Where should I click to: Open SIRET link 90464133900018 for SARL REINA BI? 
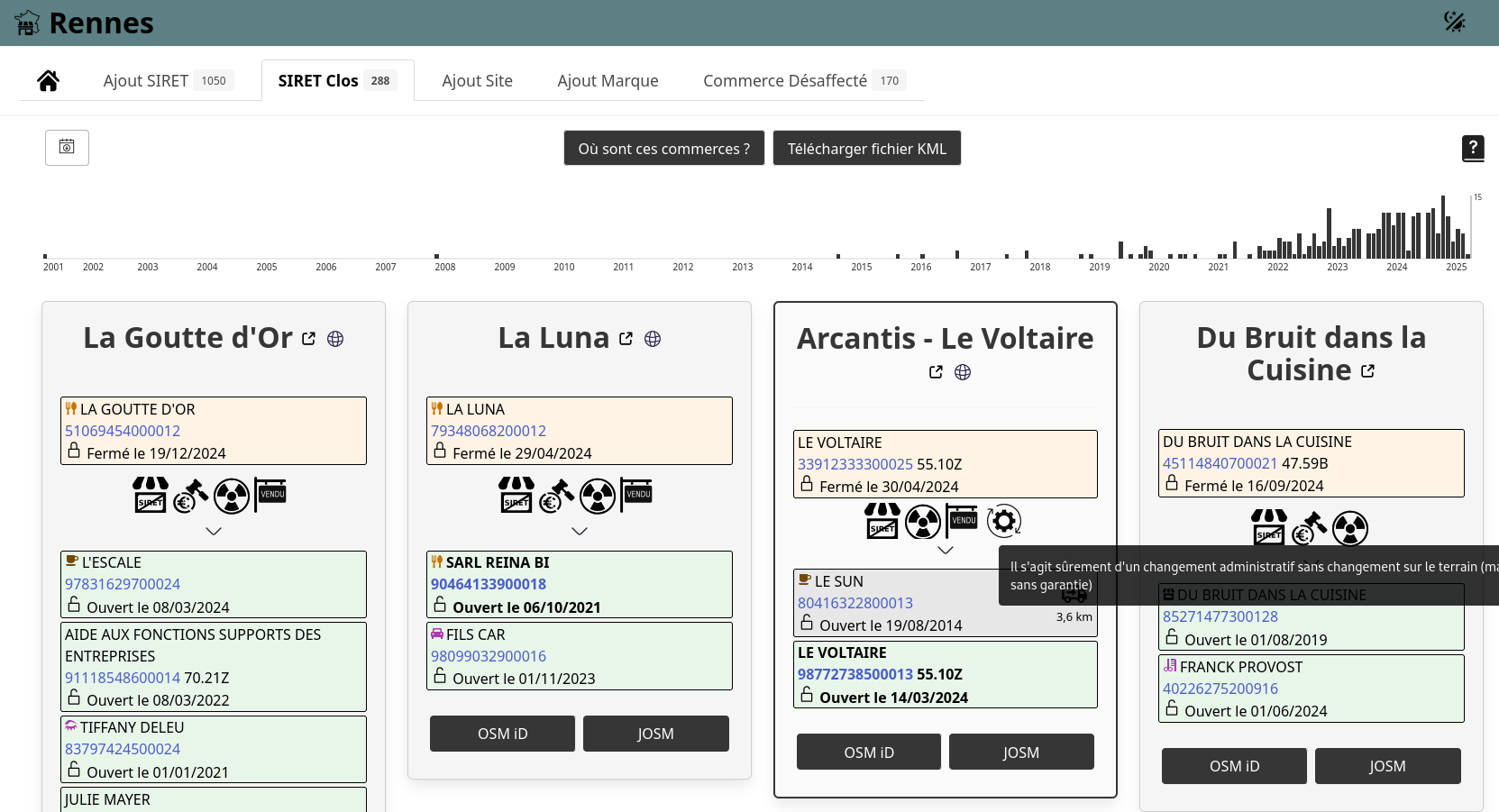click(489, 584)
